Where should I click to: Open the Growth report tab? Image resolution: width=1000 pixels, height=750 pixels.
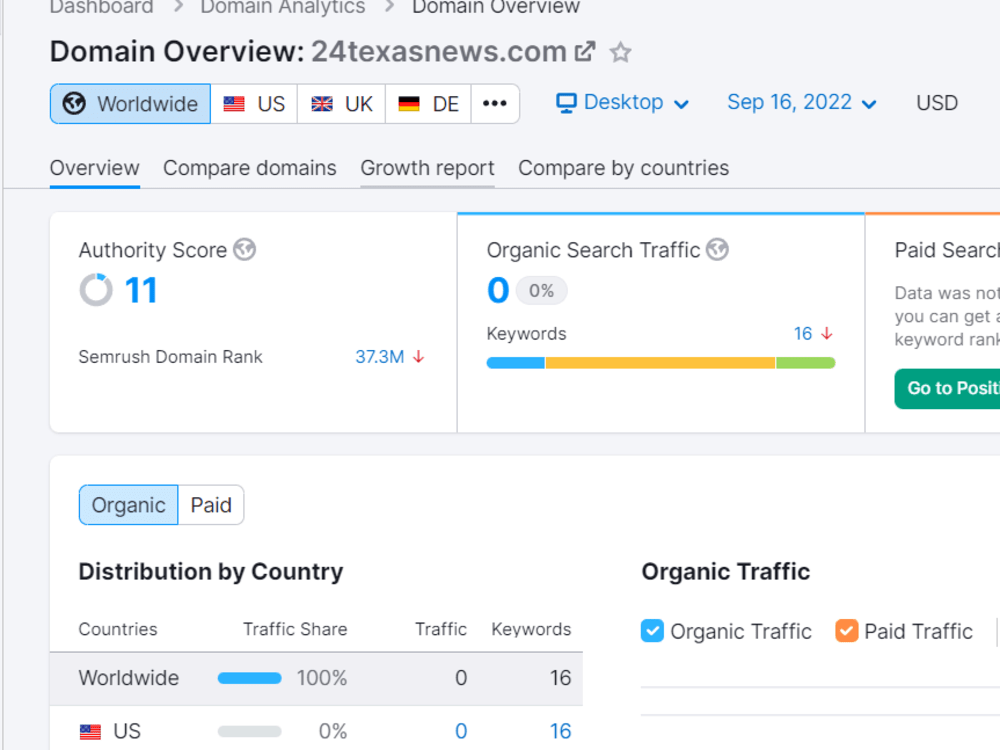(427, 168)
